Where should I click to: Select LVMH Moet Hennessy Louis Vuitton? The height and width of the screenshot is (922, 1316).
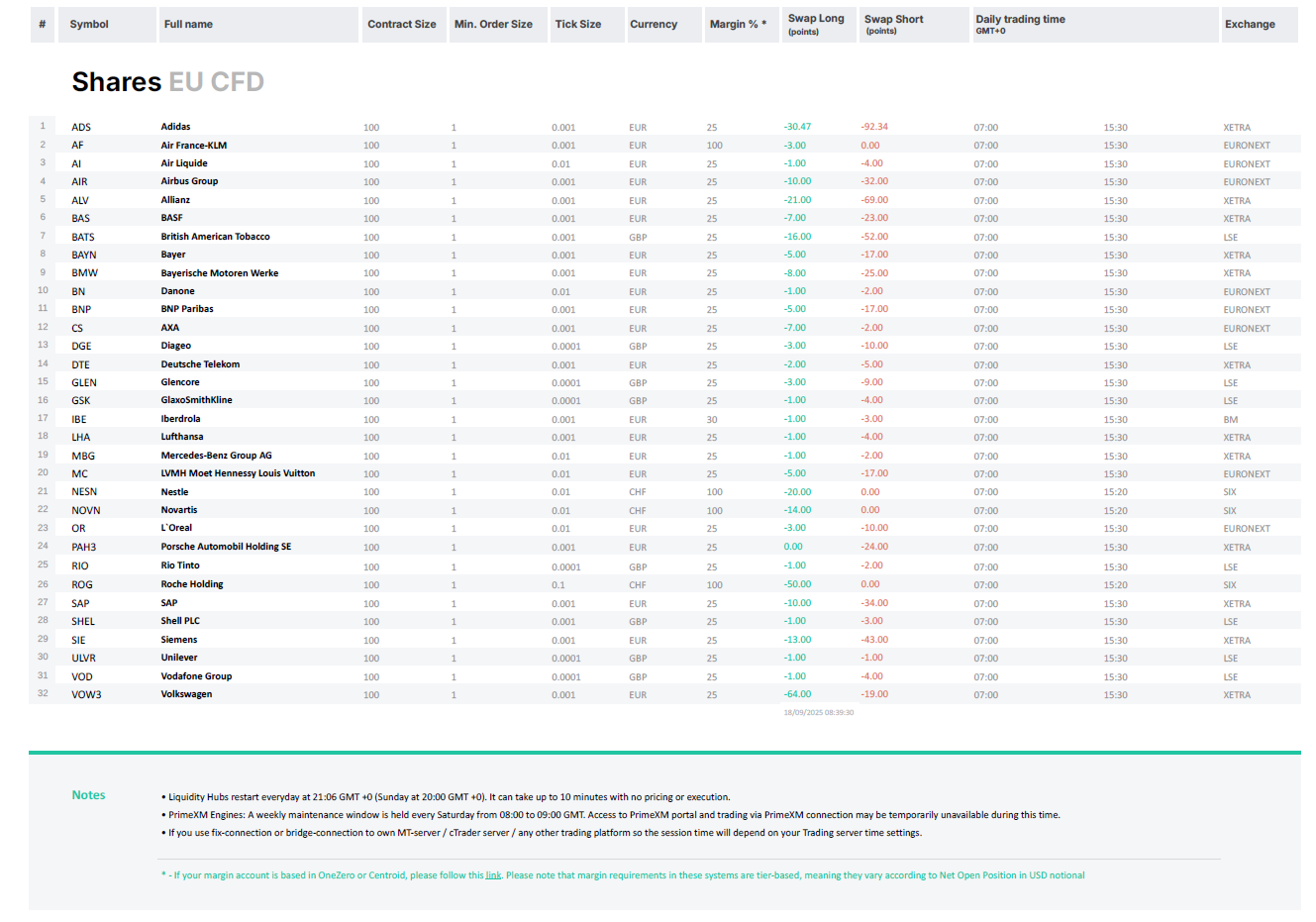pos(238,473)
